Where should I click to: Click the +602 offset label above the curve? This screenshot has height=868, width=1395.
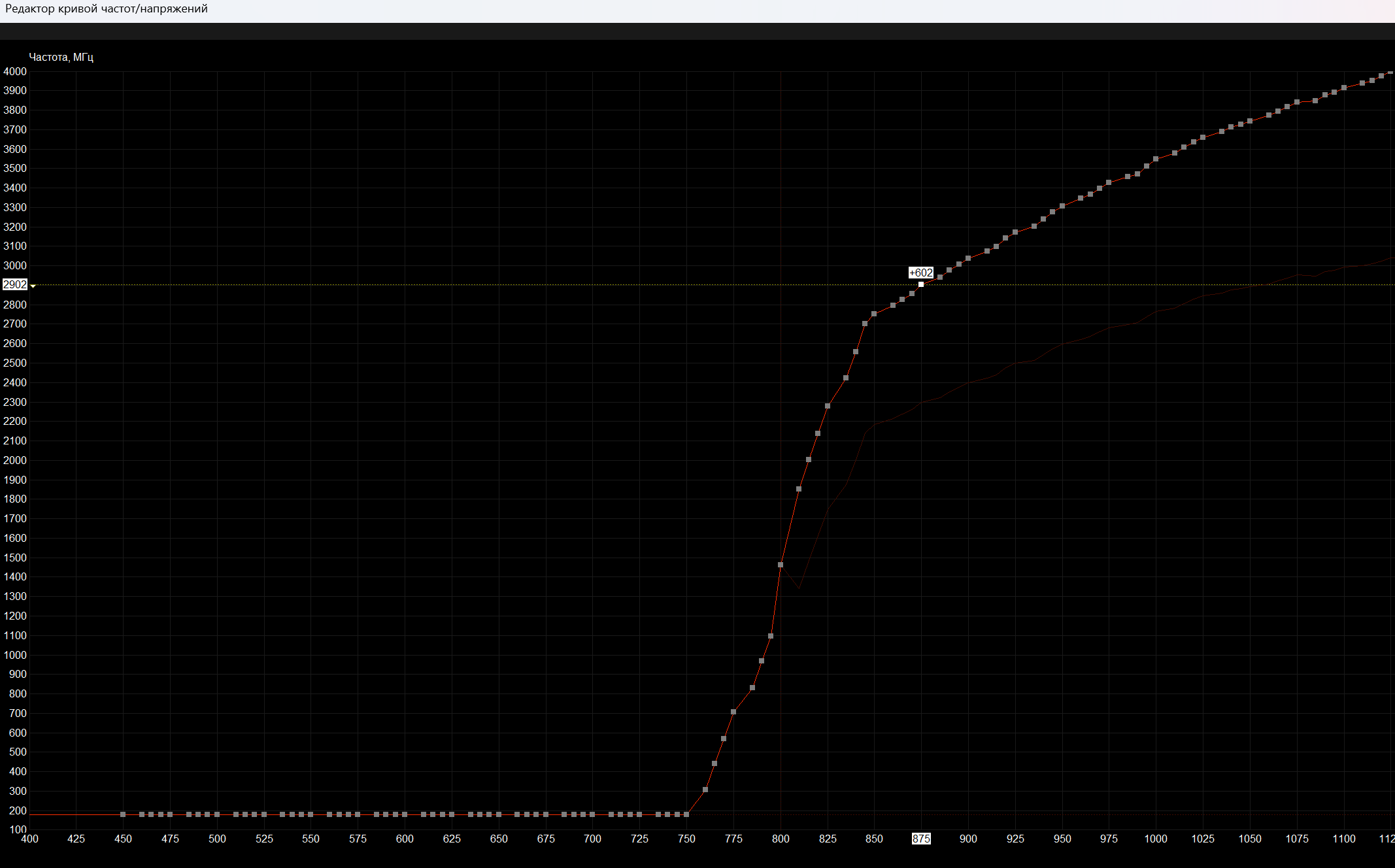pos(920,273)
